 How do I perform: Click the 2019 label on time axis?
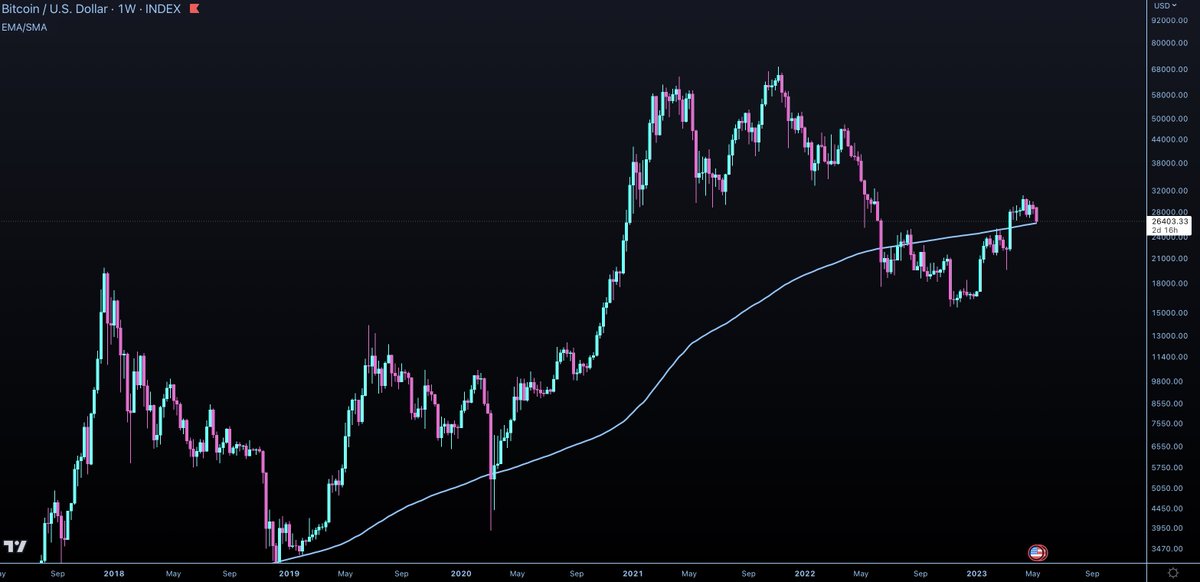click(x=289, y=574)
